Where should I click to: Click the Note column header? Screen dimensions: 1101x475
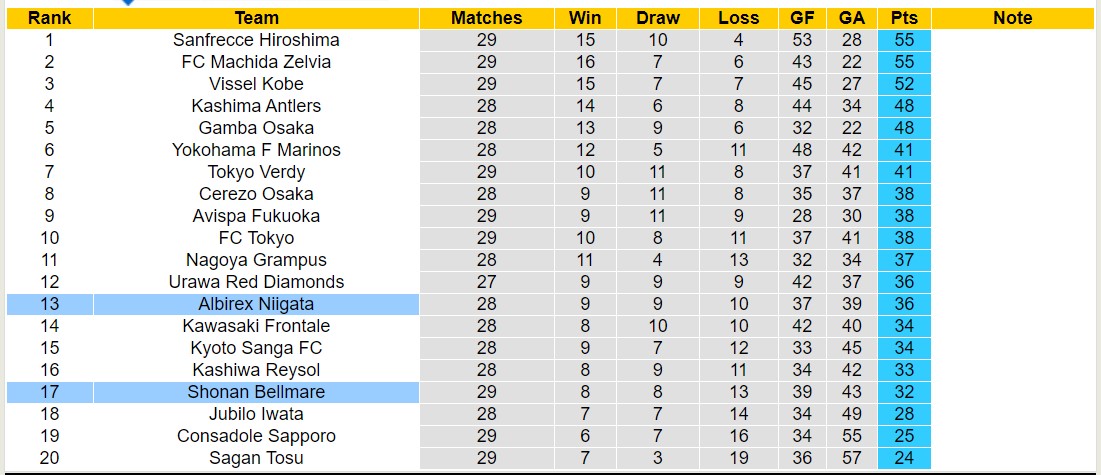(1013, 18)
